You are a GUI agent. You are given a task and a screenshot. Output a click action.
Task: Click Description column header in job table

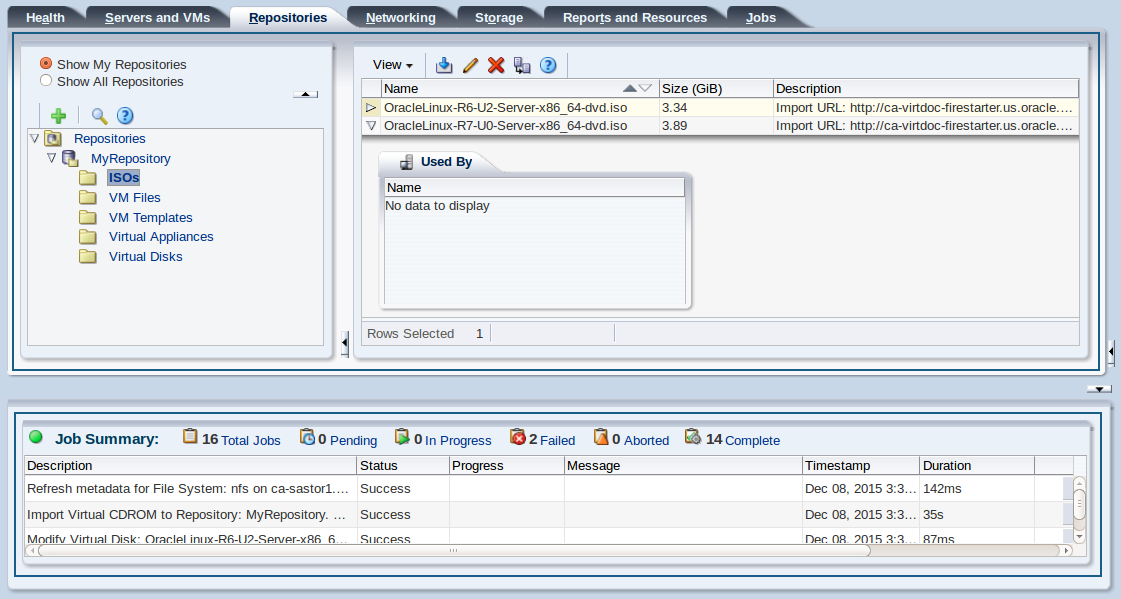191,465
